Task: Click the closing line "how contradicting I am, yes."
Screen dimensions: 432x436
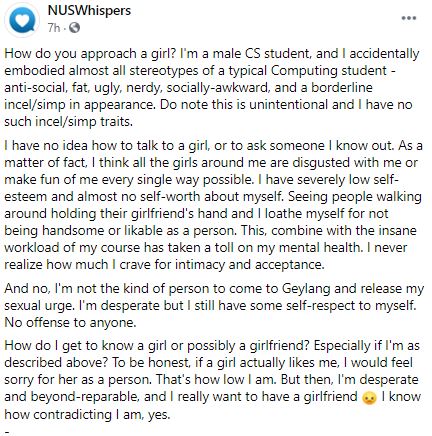Action: 87,414
